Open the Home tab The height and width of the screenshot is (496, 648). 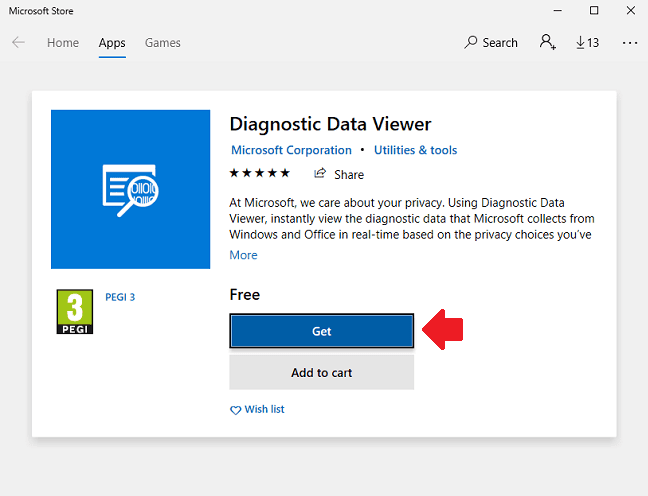click(63, 43)
